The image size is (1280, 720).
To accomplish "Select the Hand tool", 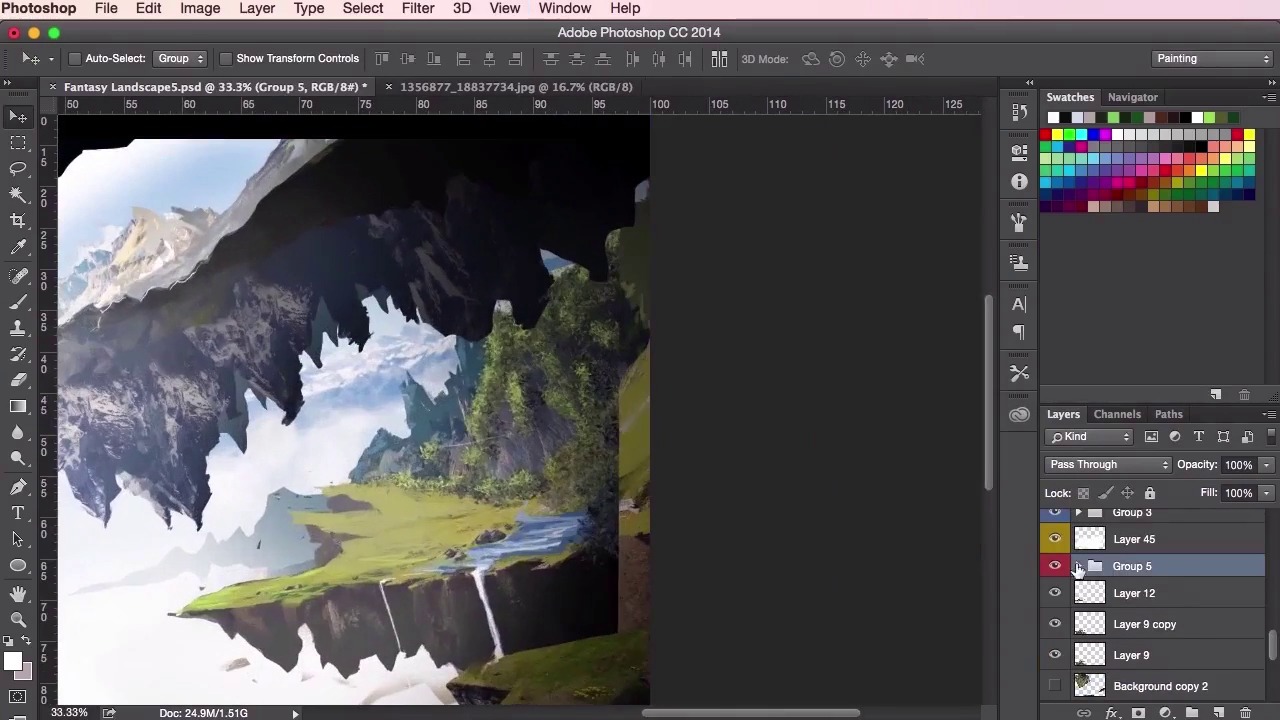I will 18,594.
